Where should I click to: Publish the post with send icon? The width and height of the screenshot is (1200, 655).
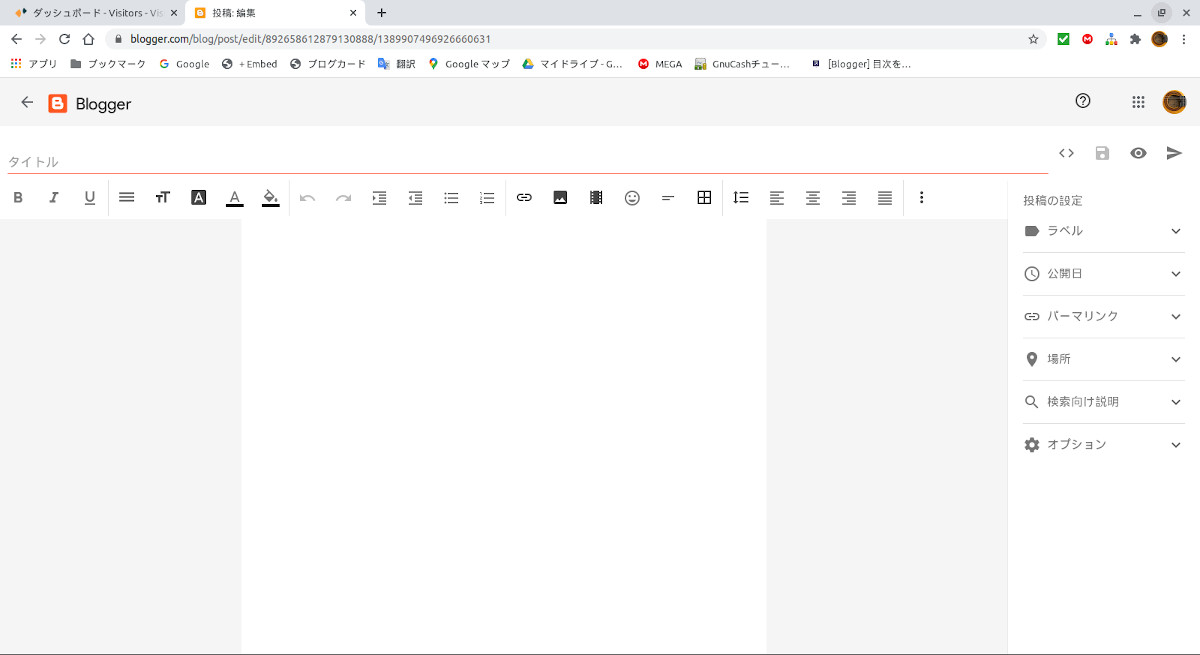click(x=1174, y=153)
